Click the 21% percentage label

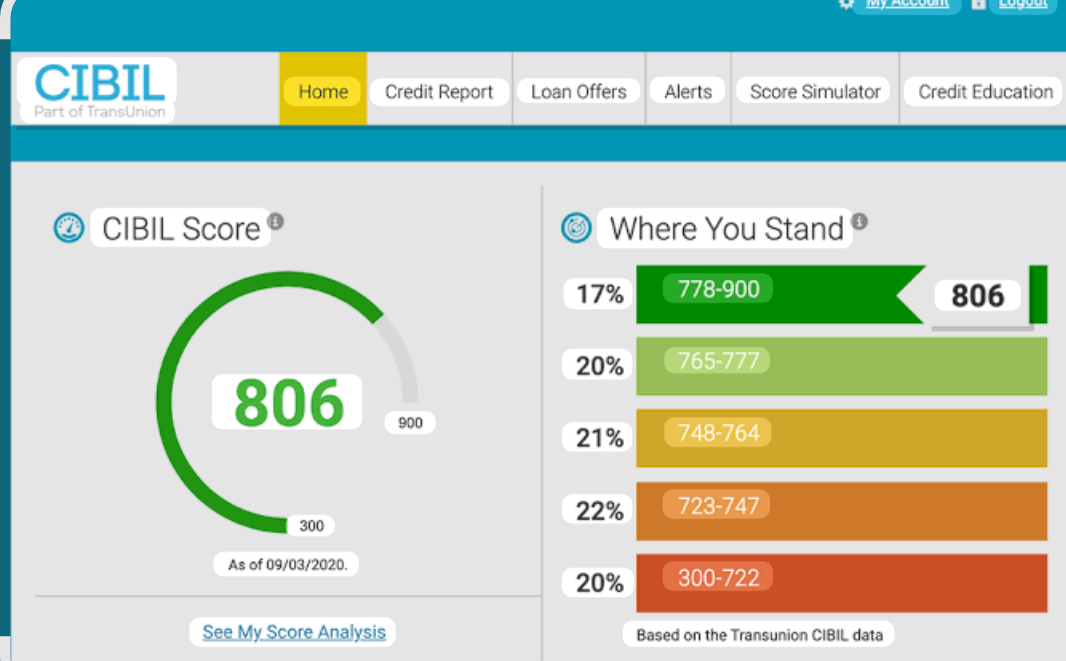(599, 437)
